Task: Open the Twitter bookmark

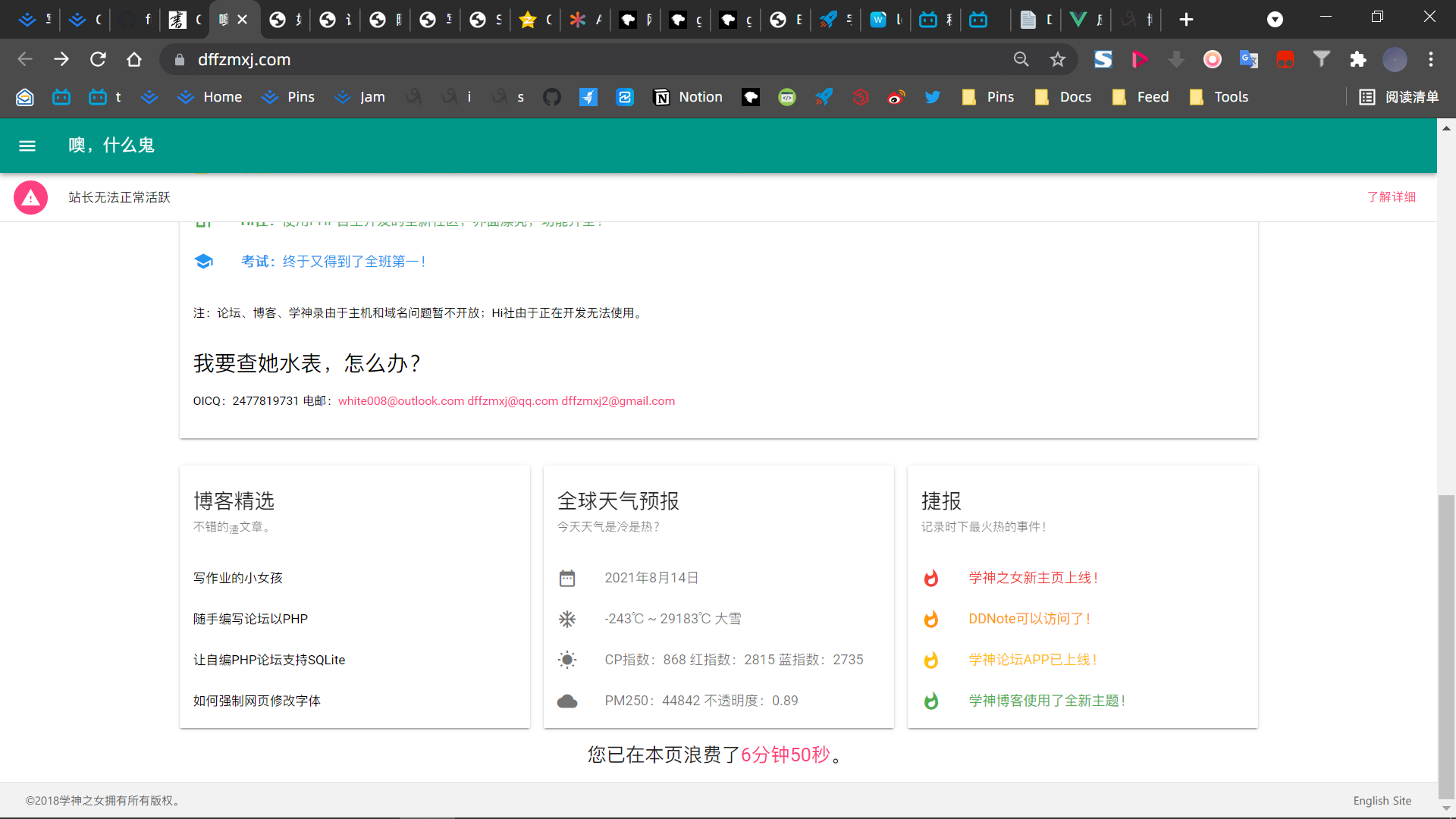Action: pos(933,97)
